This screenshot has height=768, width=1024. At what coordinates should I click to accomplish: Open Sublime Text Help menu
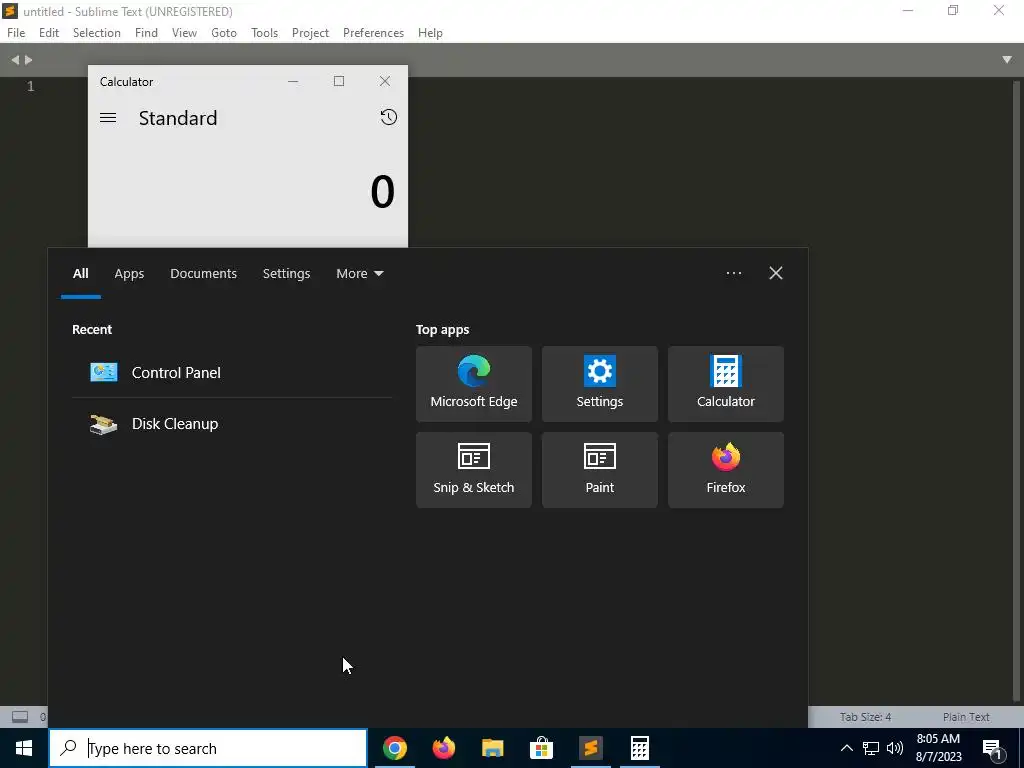pos(430,33)
